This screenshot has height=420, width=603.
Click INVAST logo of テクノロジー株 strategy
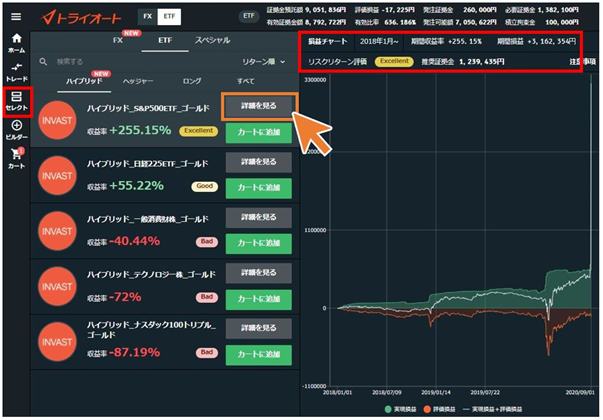point(57,287)
